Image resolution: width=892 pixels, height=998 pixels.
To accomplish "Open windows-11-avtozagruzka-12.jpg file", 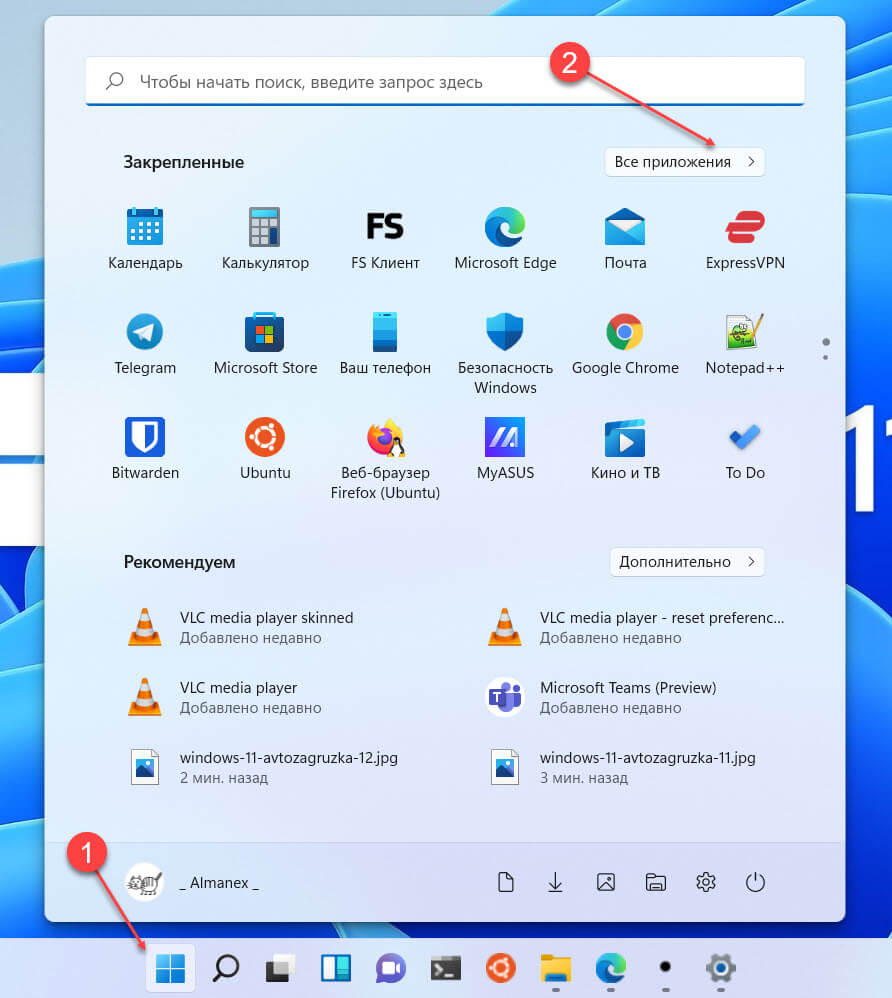I will (x=263, y=767).
